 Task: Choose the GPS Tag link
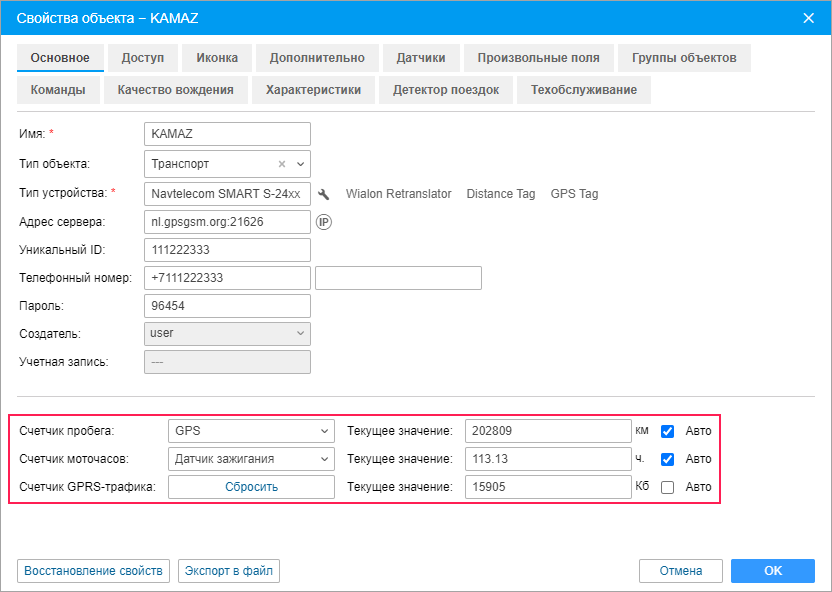(574, 194)
